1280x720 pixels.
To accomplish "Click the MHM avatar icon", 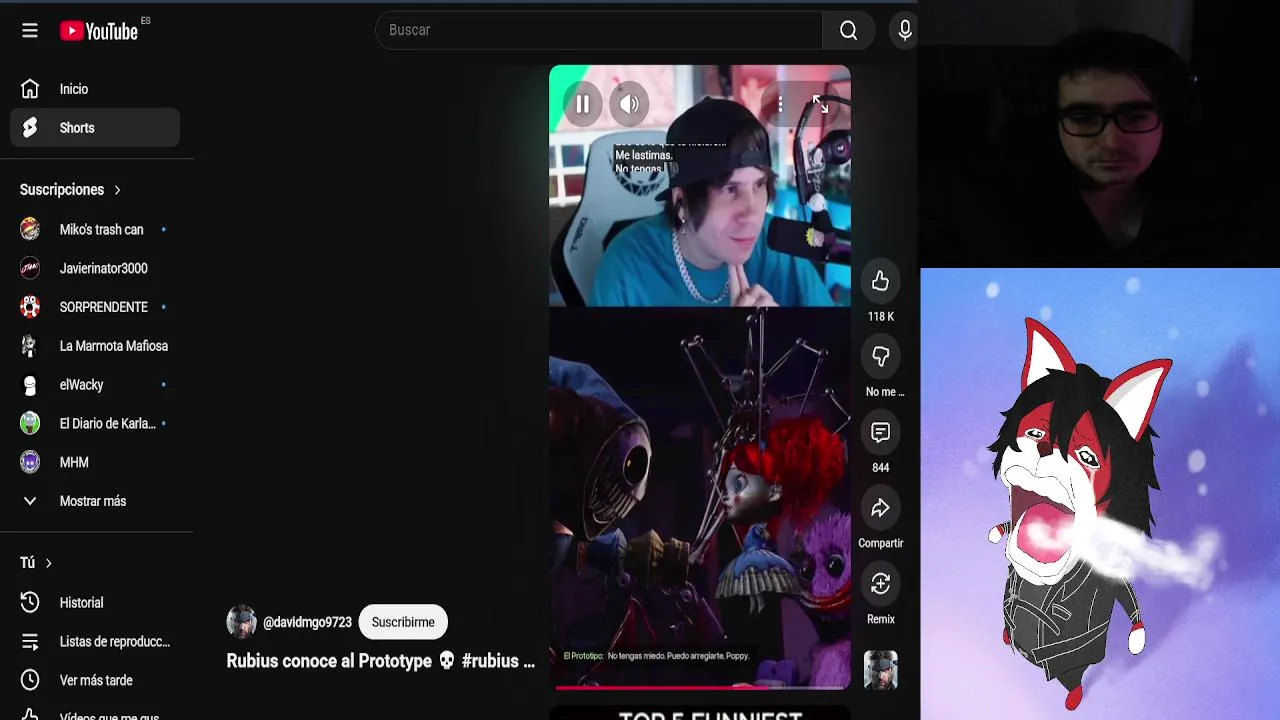I will 30,463.
